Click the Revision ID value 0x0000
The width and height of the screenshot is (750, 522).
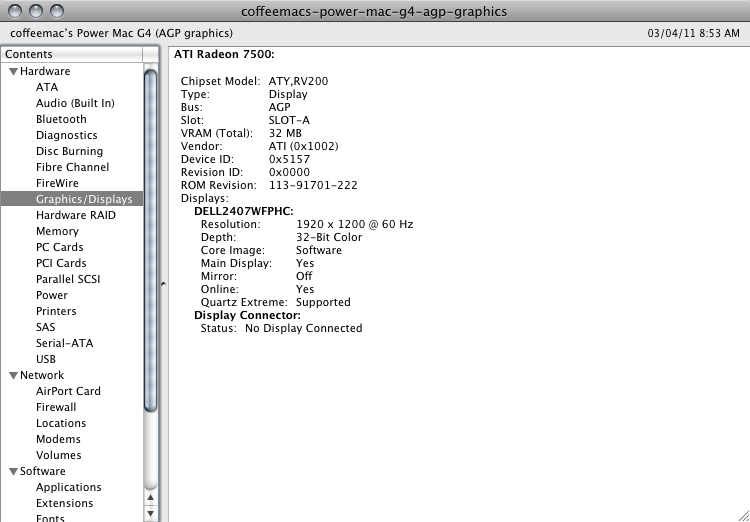point(289,172)
